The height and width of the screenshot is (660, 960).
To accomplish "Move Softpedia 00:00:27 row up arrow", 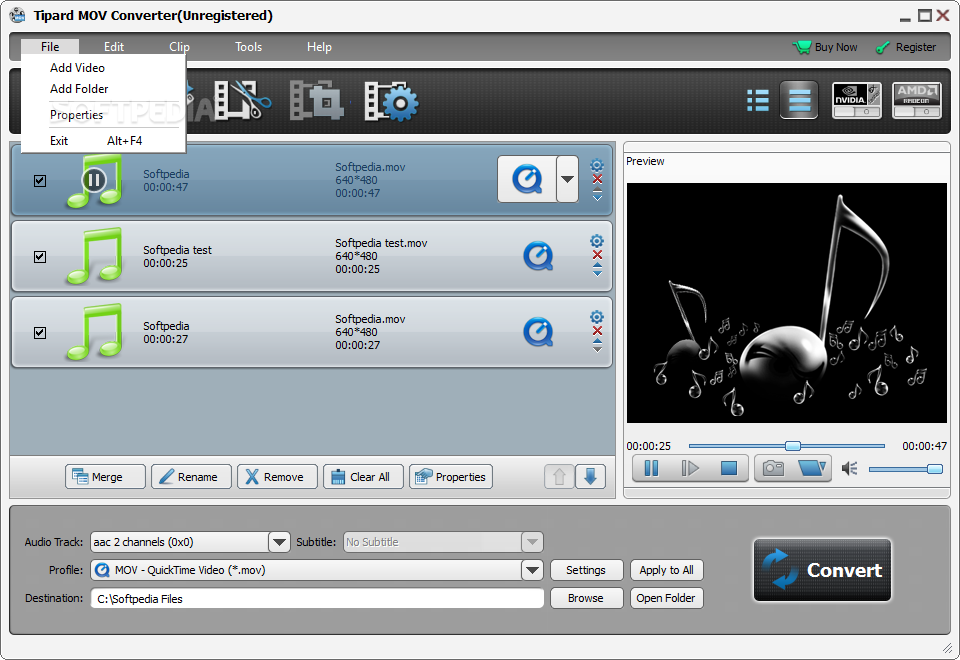I will coord(598,341).
